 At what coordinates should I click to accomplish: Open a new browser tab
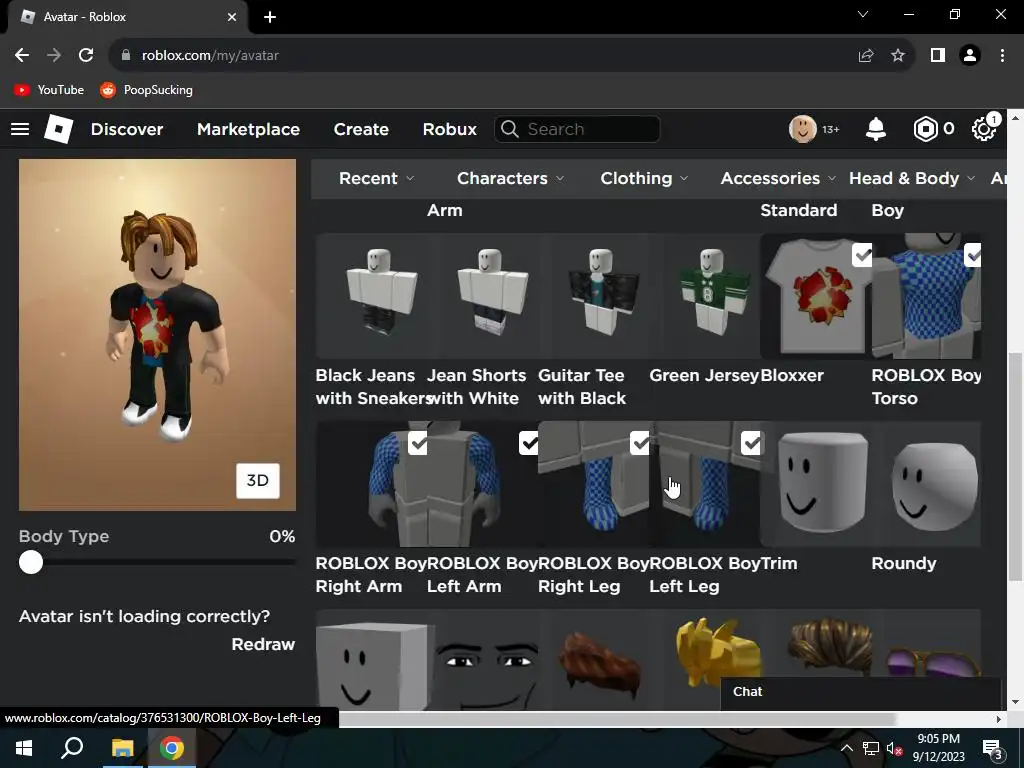(270, 17)
